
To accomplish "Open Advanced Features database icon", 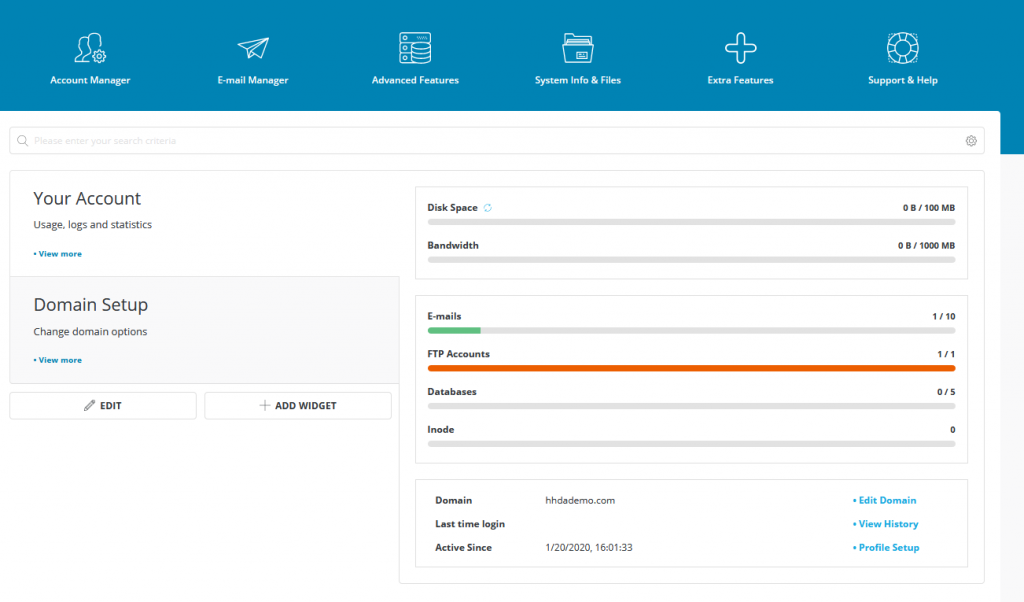I will point(415,48).
